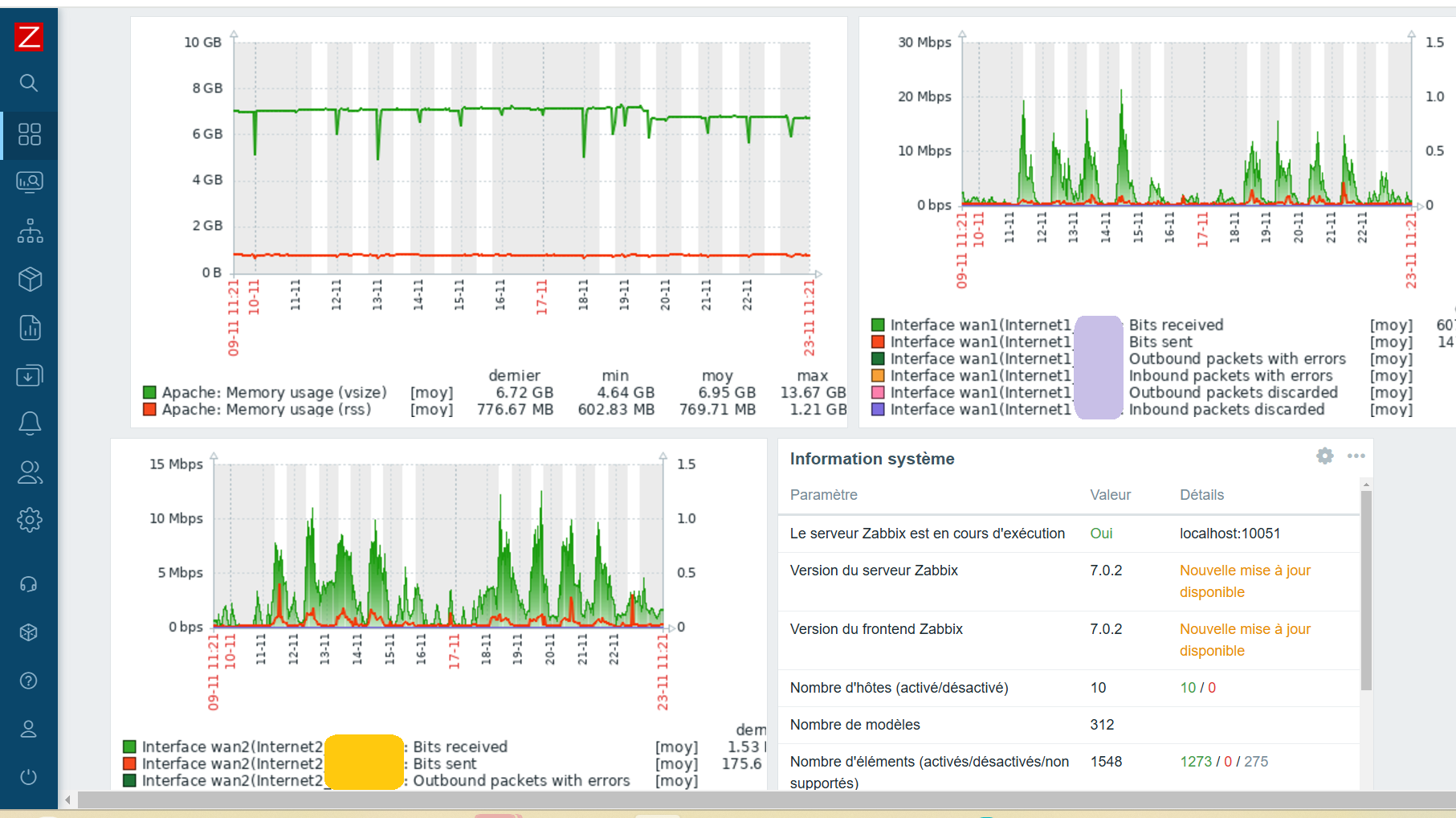Click the Zabbix logo in the sidebar
The image size is (1456, 818).
pos(29,37)
